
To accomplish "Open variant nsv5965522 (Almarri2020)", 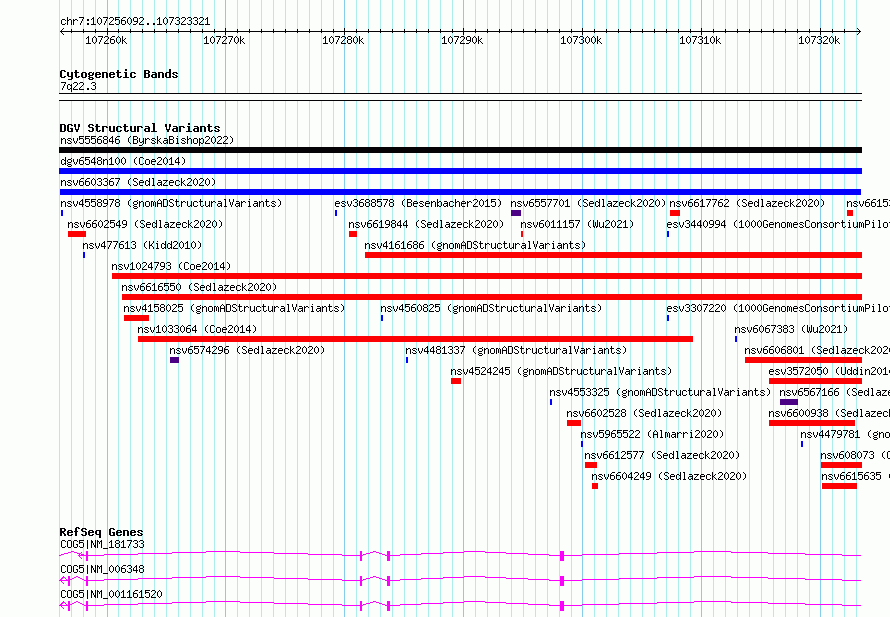I will (652, 434).
